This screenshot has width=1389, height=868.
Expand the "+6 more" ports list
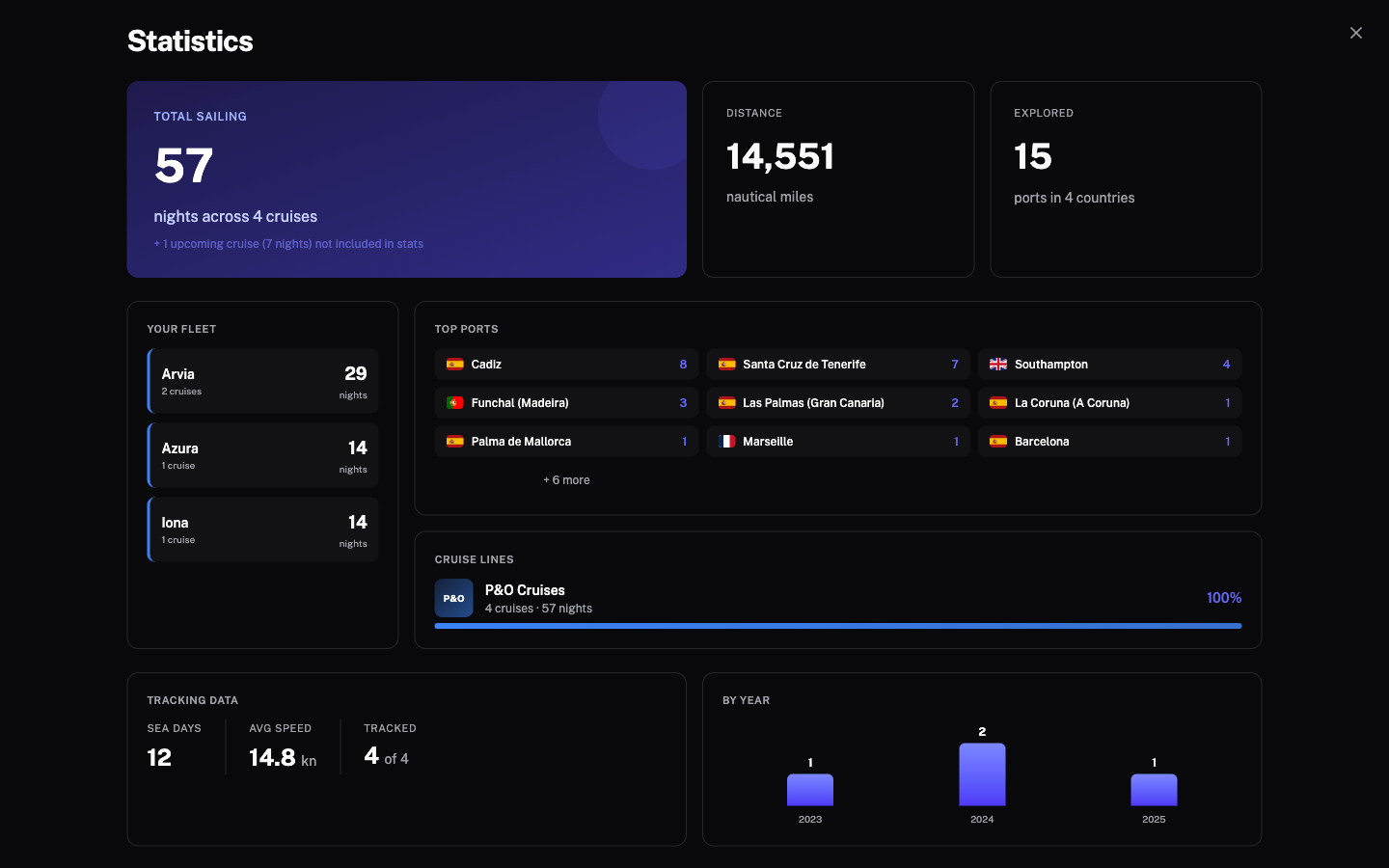point(566,479)
